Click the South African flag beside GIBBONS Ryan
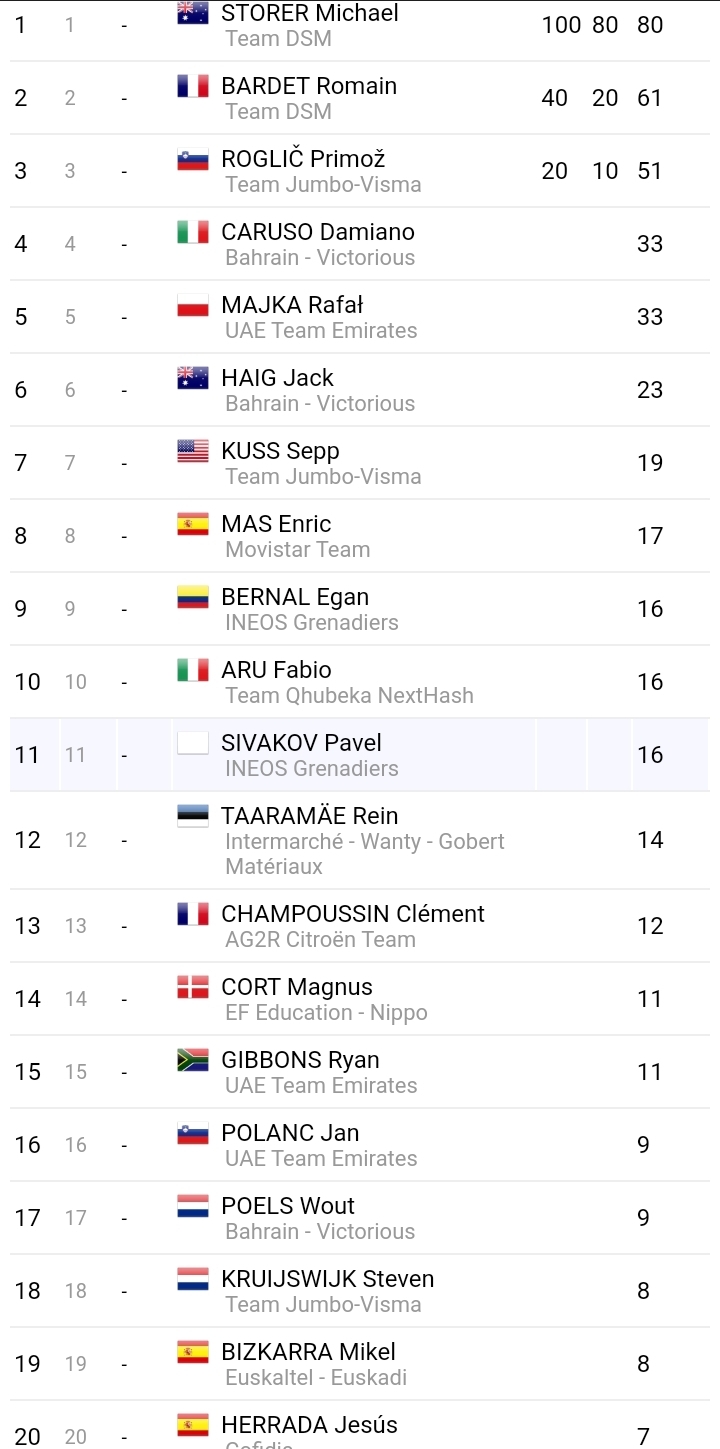The image size is (720, 1449). click(x=193, y=1060)
